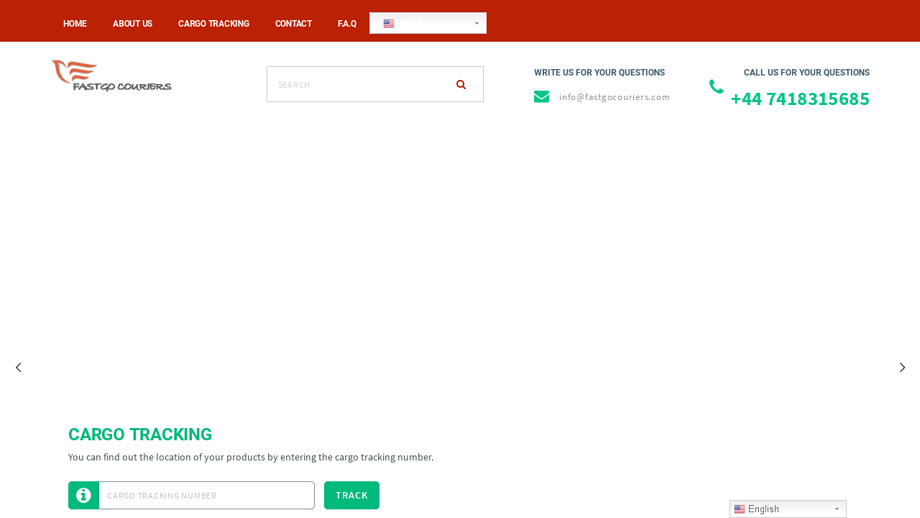Image resolution: width=920 pixels, height=518 pixels.
Task: Click the info@fastgocouriers.com email link
Action: coord(614,97)
